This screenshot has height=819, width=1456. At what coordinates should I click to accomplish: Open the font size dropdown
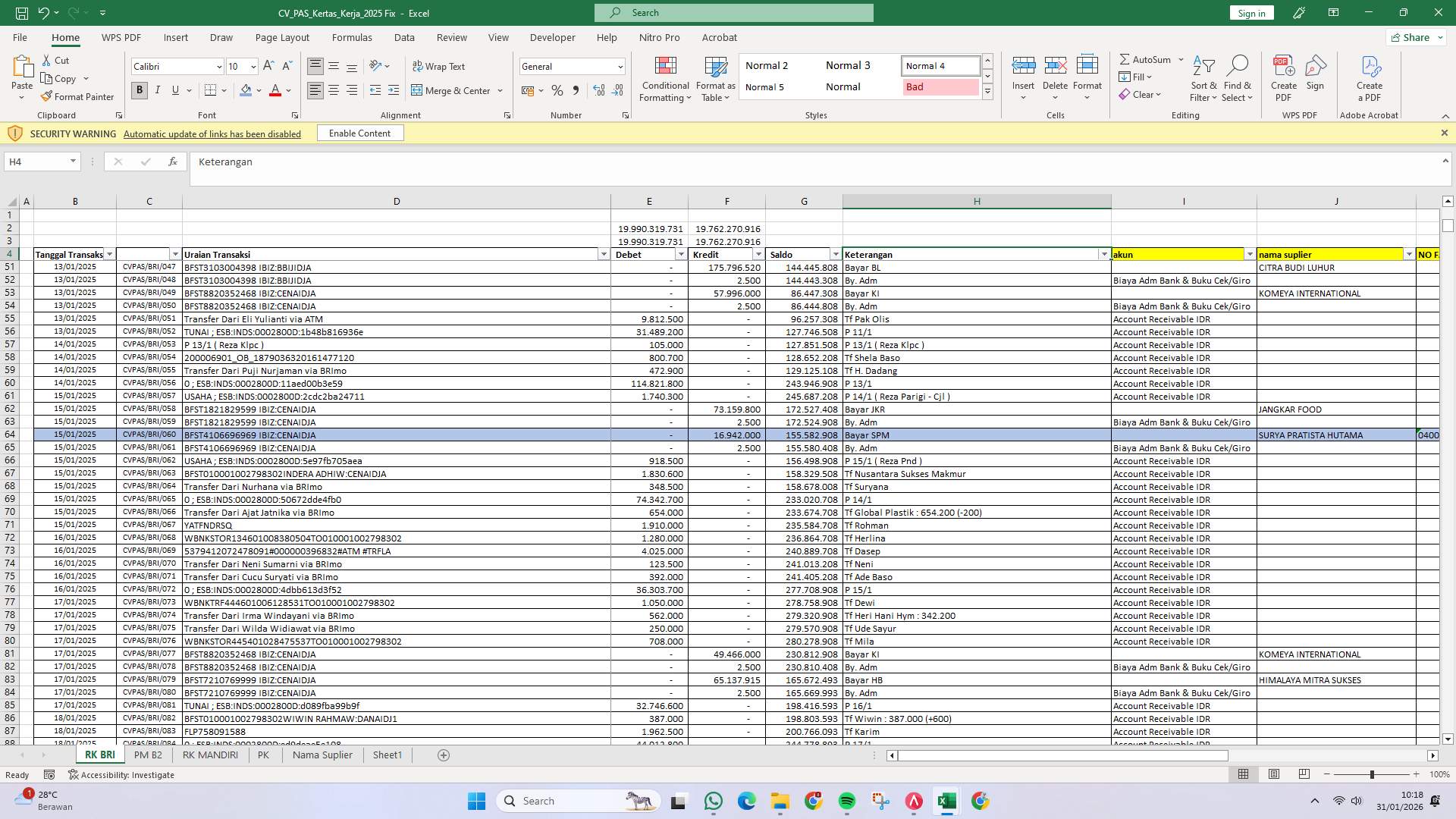[252, 66]
